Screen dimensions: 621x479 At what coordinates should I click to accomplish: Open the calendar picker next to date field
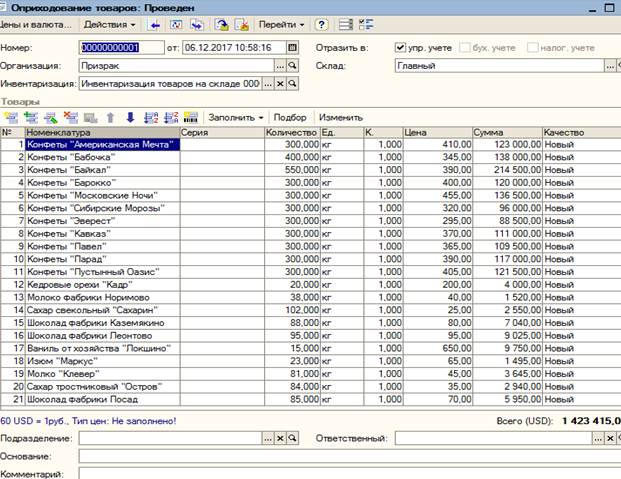(x=292, y=47)
